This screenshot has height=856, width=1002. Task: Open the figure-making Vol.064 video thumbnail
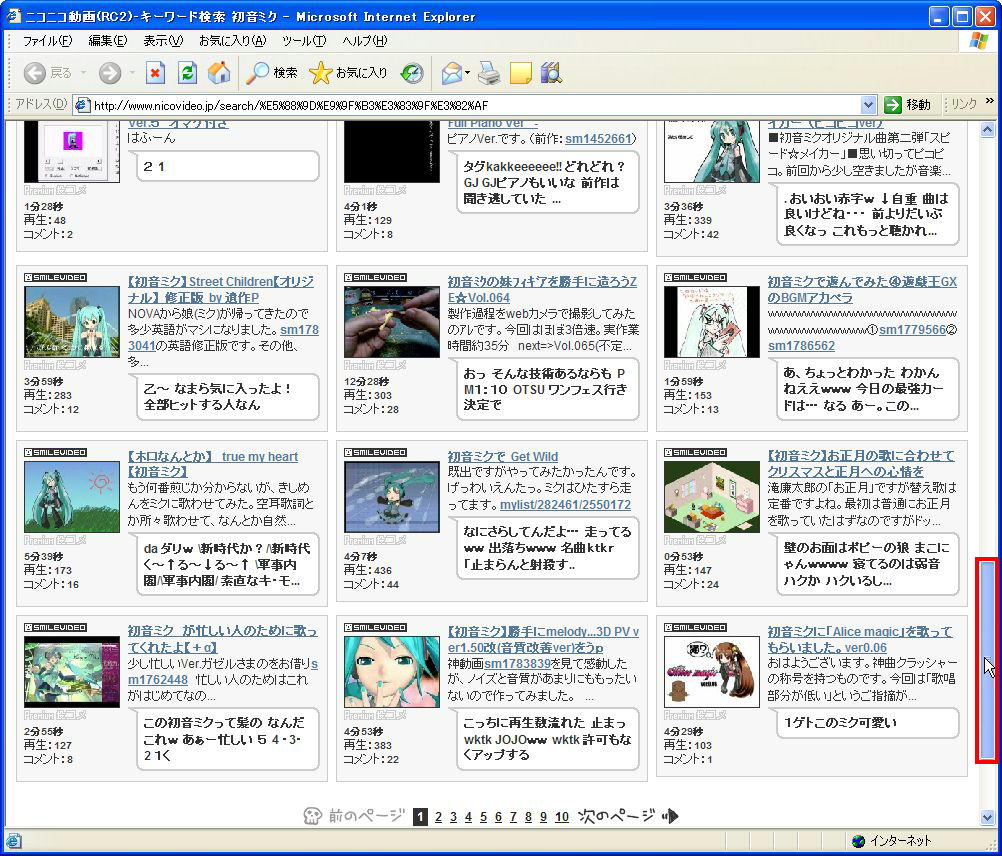pos(392,322)
